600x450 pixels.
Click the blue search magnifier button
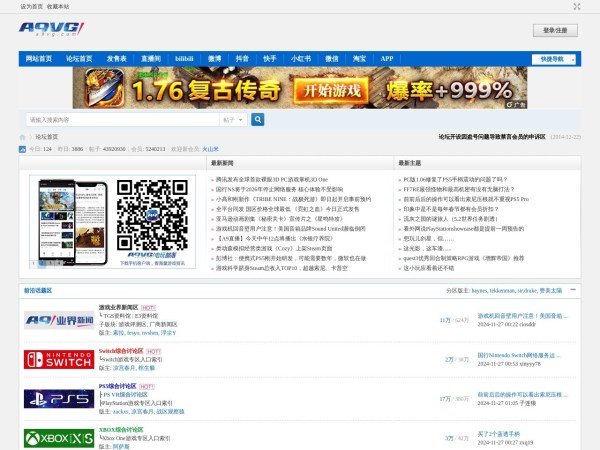pyautogui.click(x=258, y=119)
